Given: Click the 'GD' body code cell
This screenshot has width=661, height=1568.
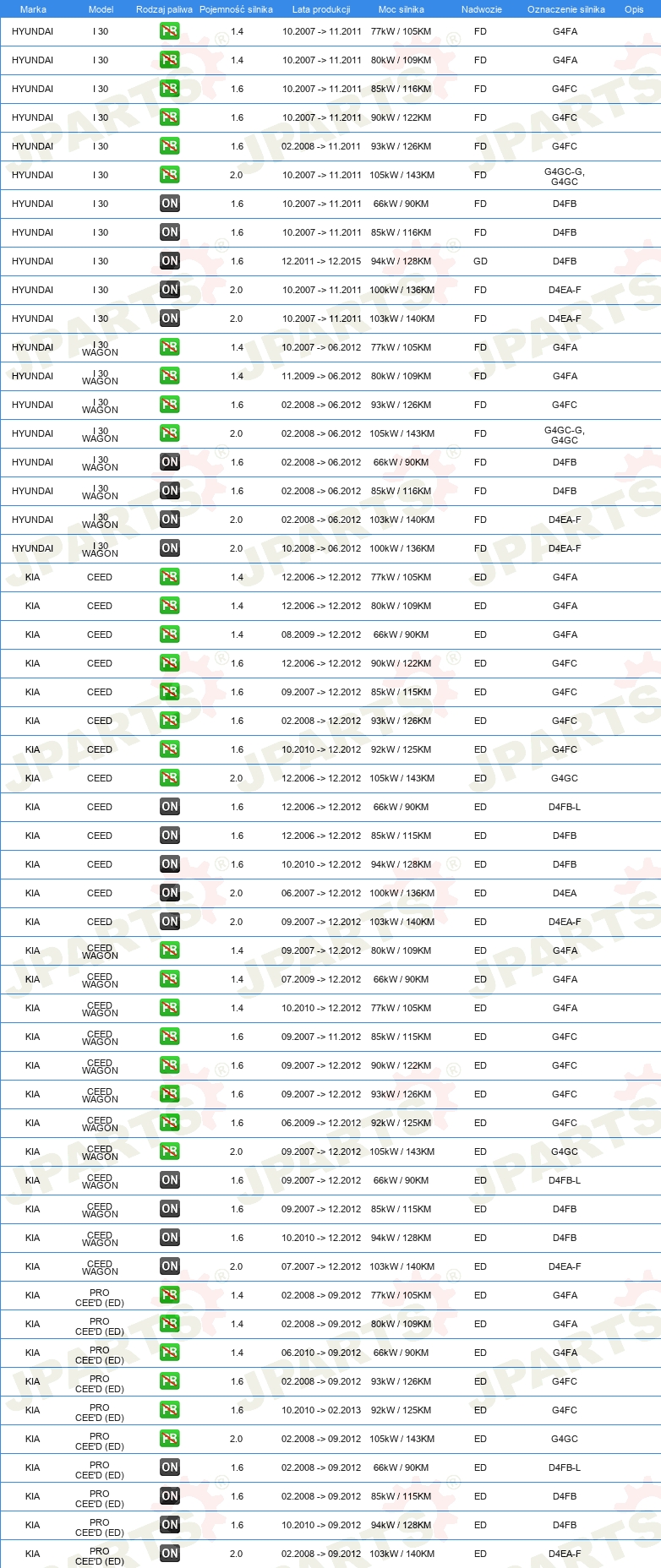Looking at the screenshot, I should 480,261.
